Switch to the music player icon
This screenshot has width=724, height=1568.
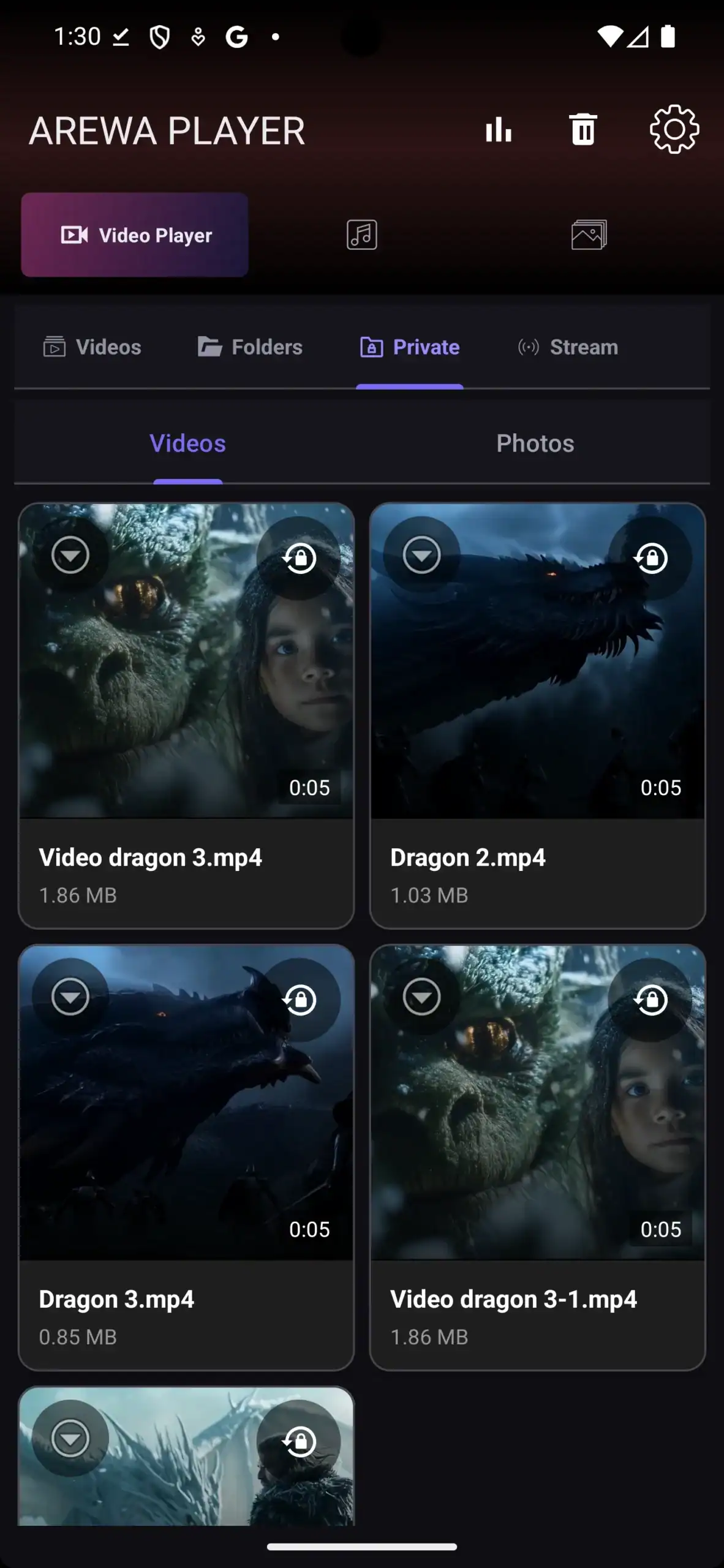[x=362, y=235]
